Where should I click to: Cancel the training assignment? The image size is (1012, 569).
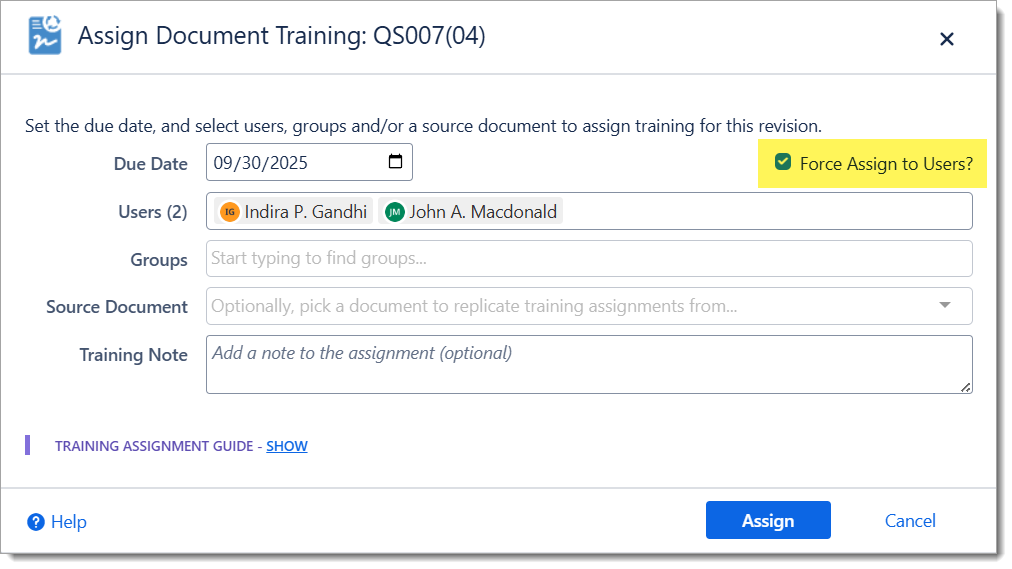click(x=910, y=521)
